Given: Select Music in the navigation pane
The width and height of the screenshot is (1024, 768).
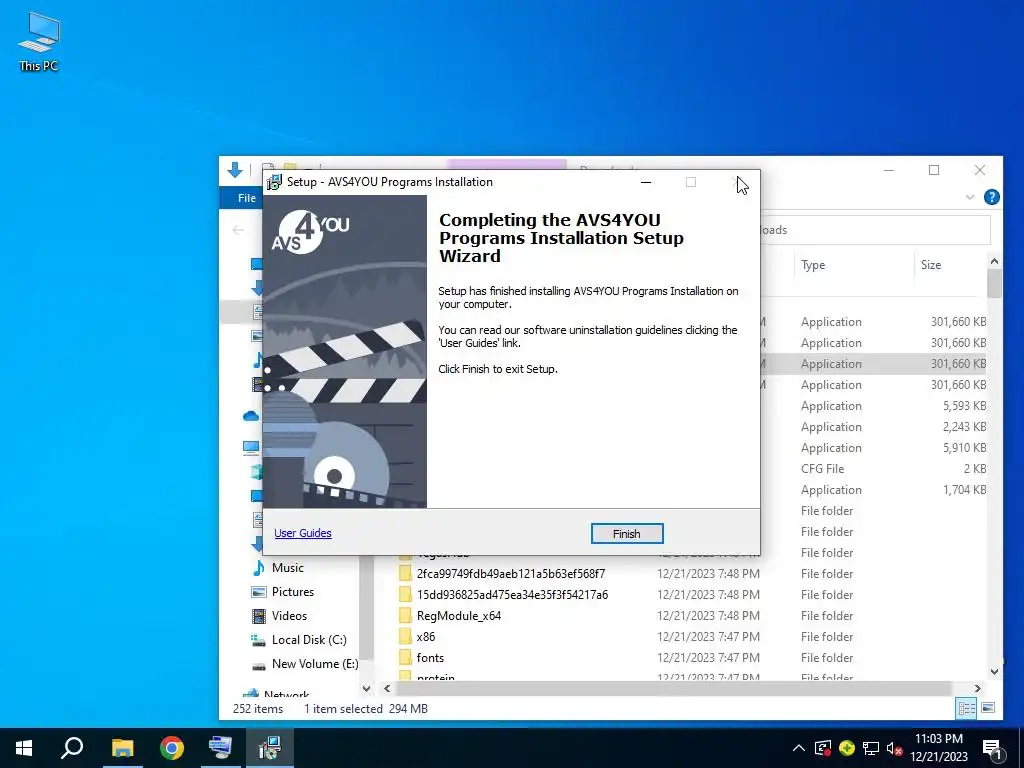Looking at the screenshot, I should [x=287, y=568].
